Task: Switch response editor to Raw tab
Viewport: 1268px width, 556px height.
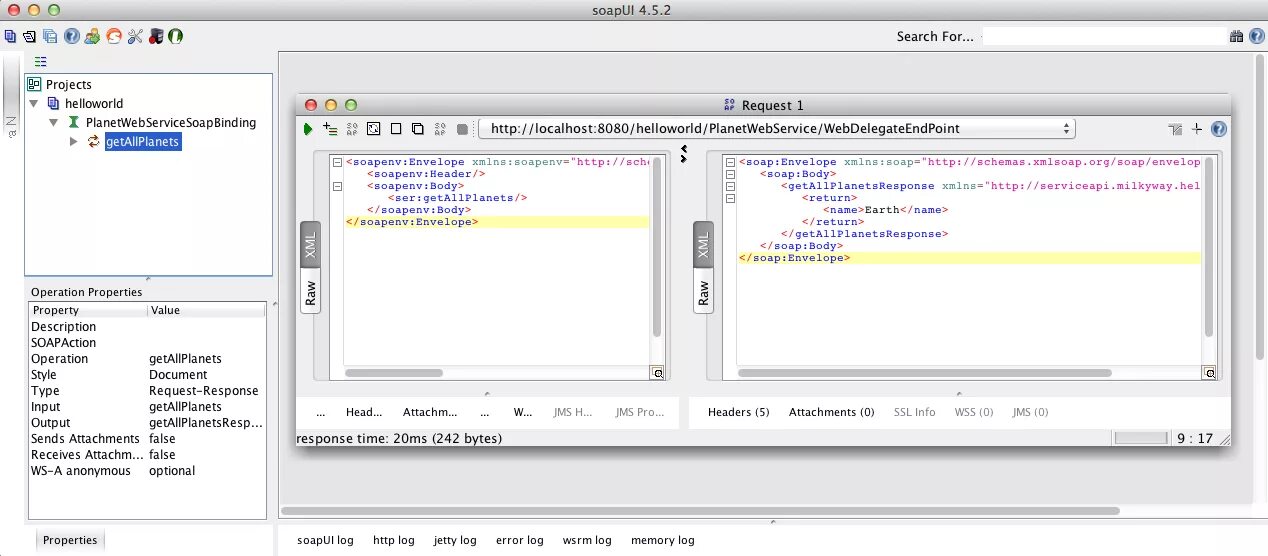Action: tap(703, 293)
